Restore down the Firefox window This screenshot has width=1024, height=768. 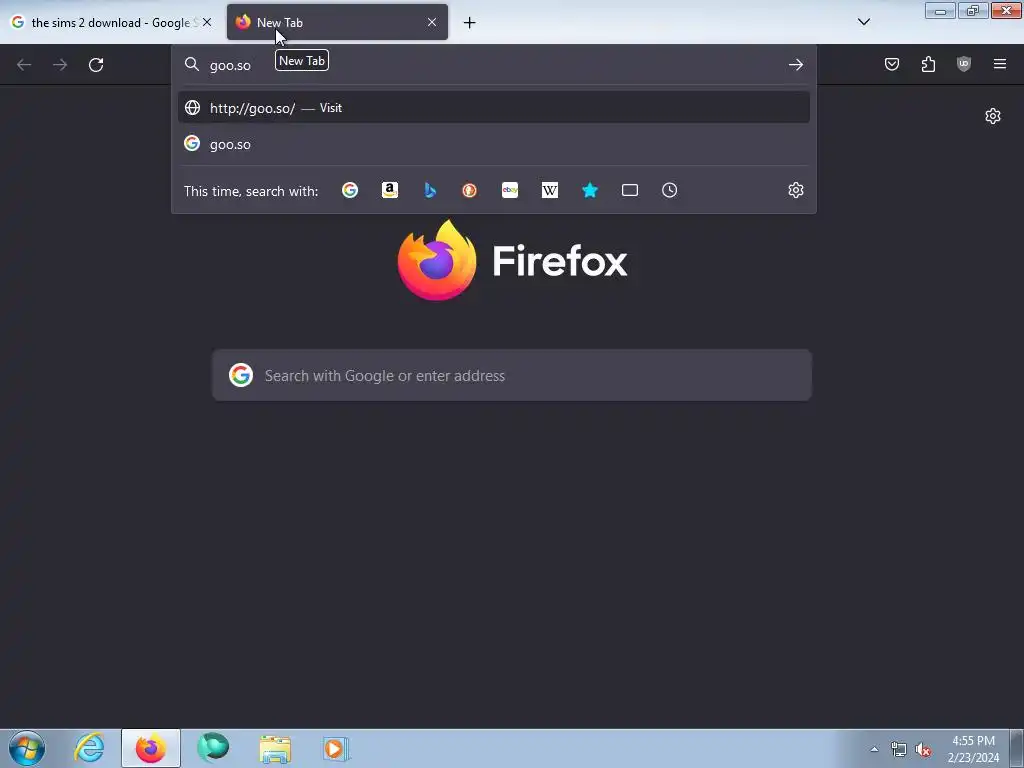point(973,11)
